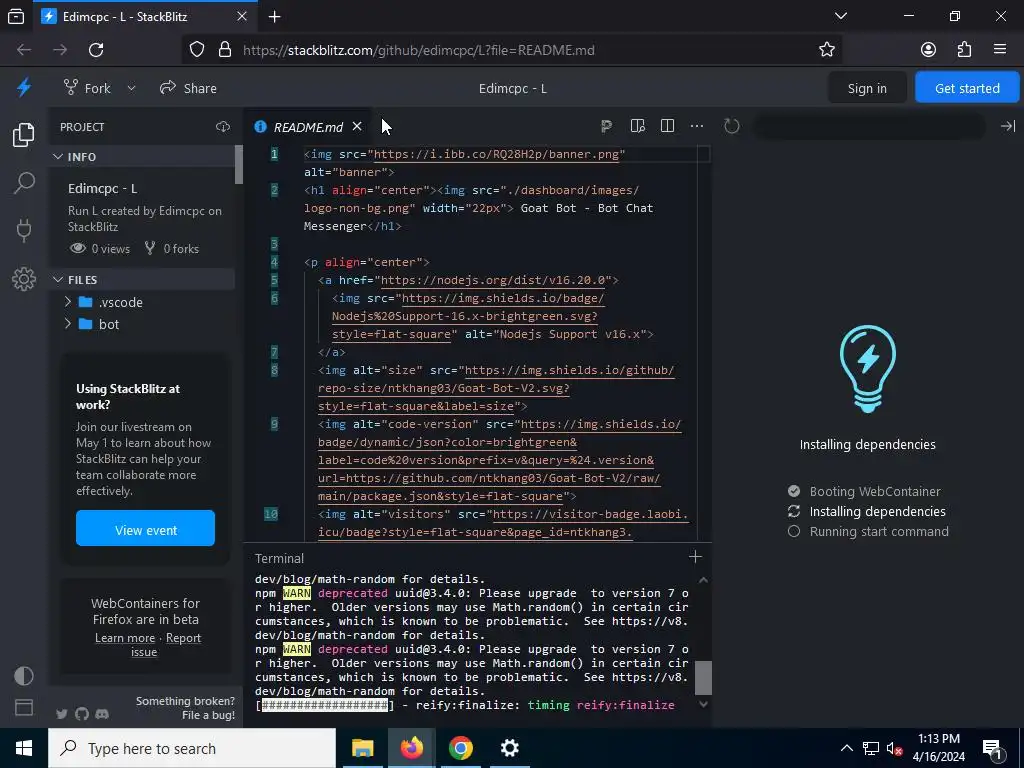Image resolution: width=1024 pixels, height=768 pixels.
Task: Click the site shield tracking icon
Action: click(197, 50)
